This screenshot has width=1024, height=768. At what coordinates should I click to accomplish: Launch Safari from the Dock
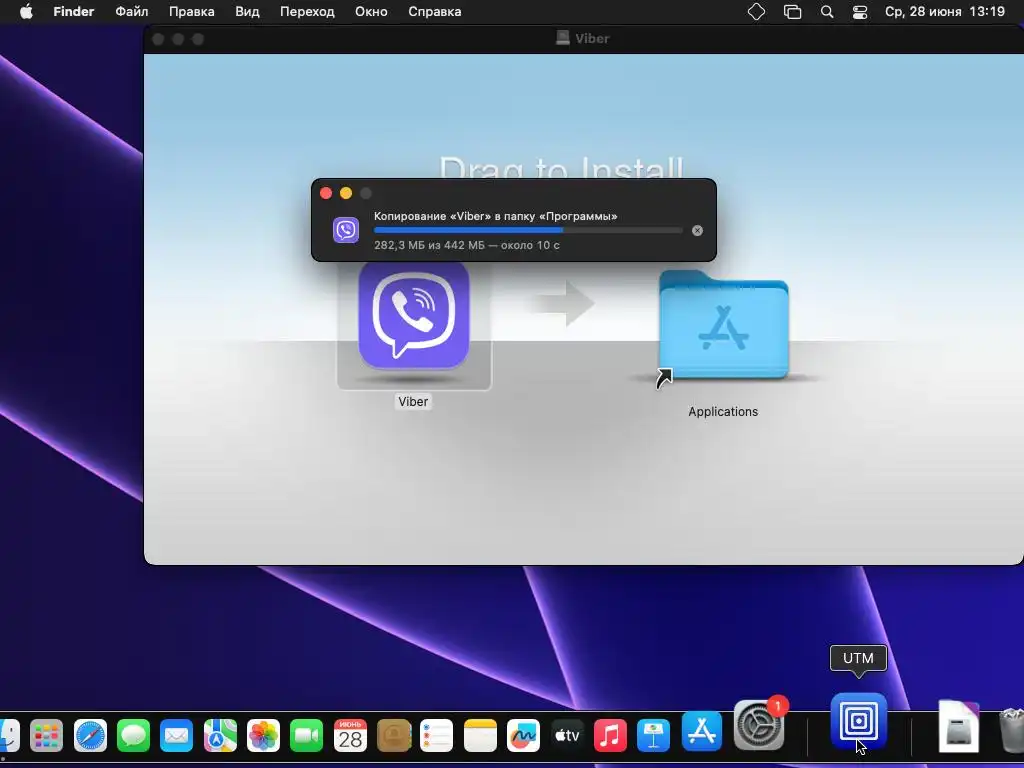click(x=90, y=737)
